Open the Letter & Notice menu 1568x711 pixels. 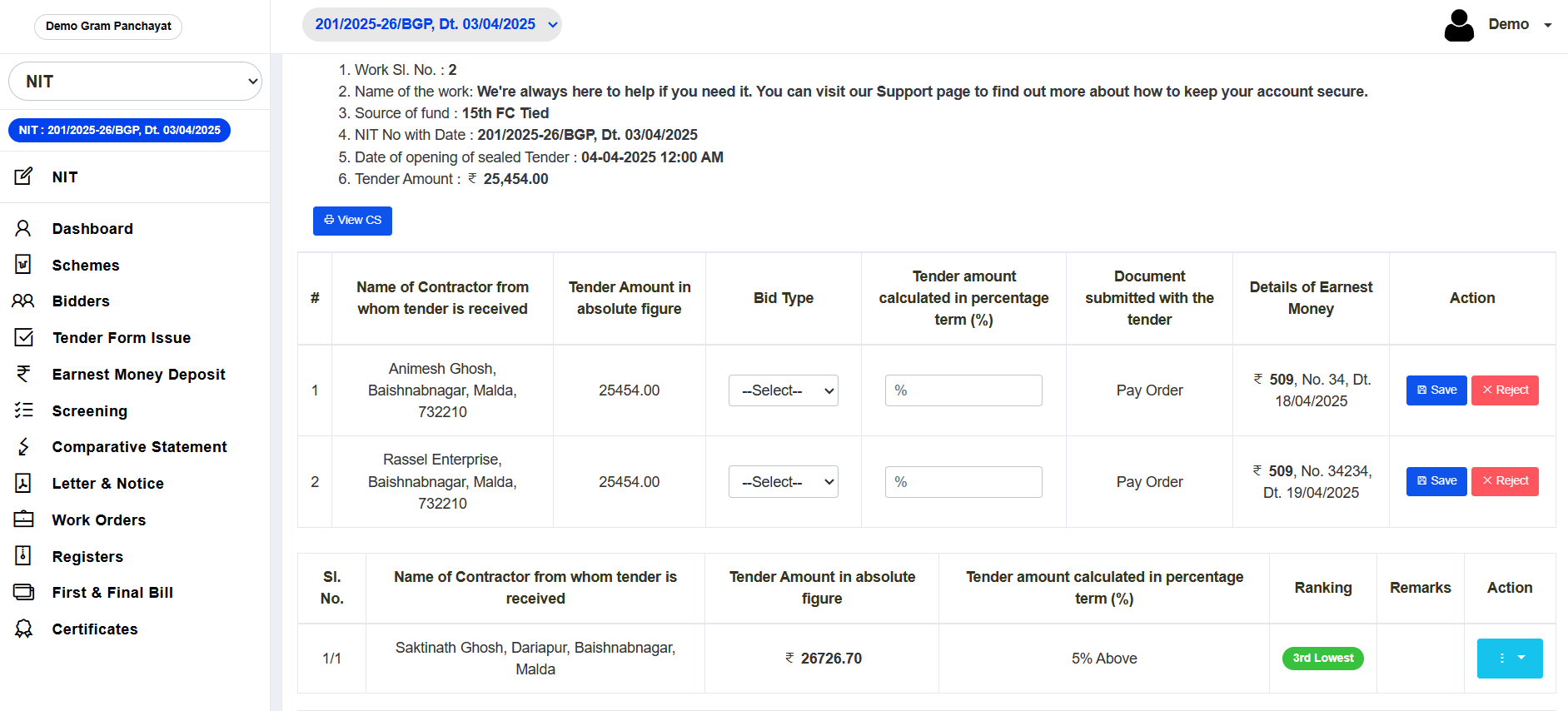[107, 484]
